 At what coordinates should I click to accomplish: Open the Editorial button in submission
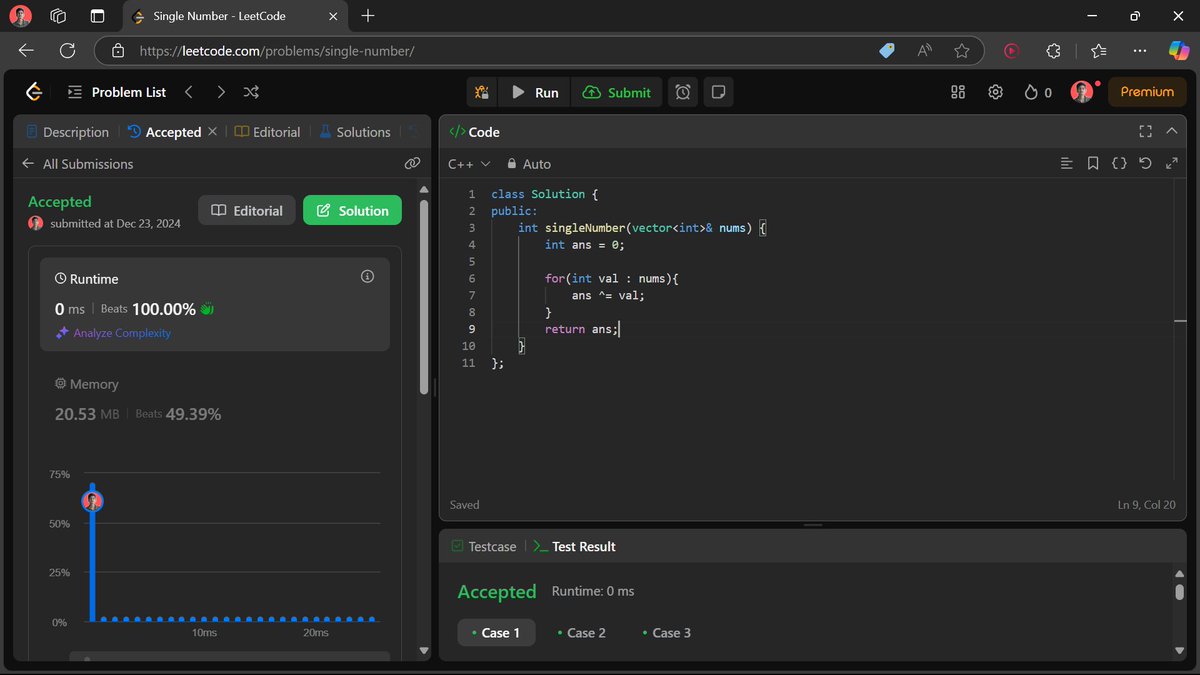(x=247, y=210)
